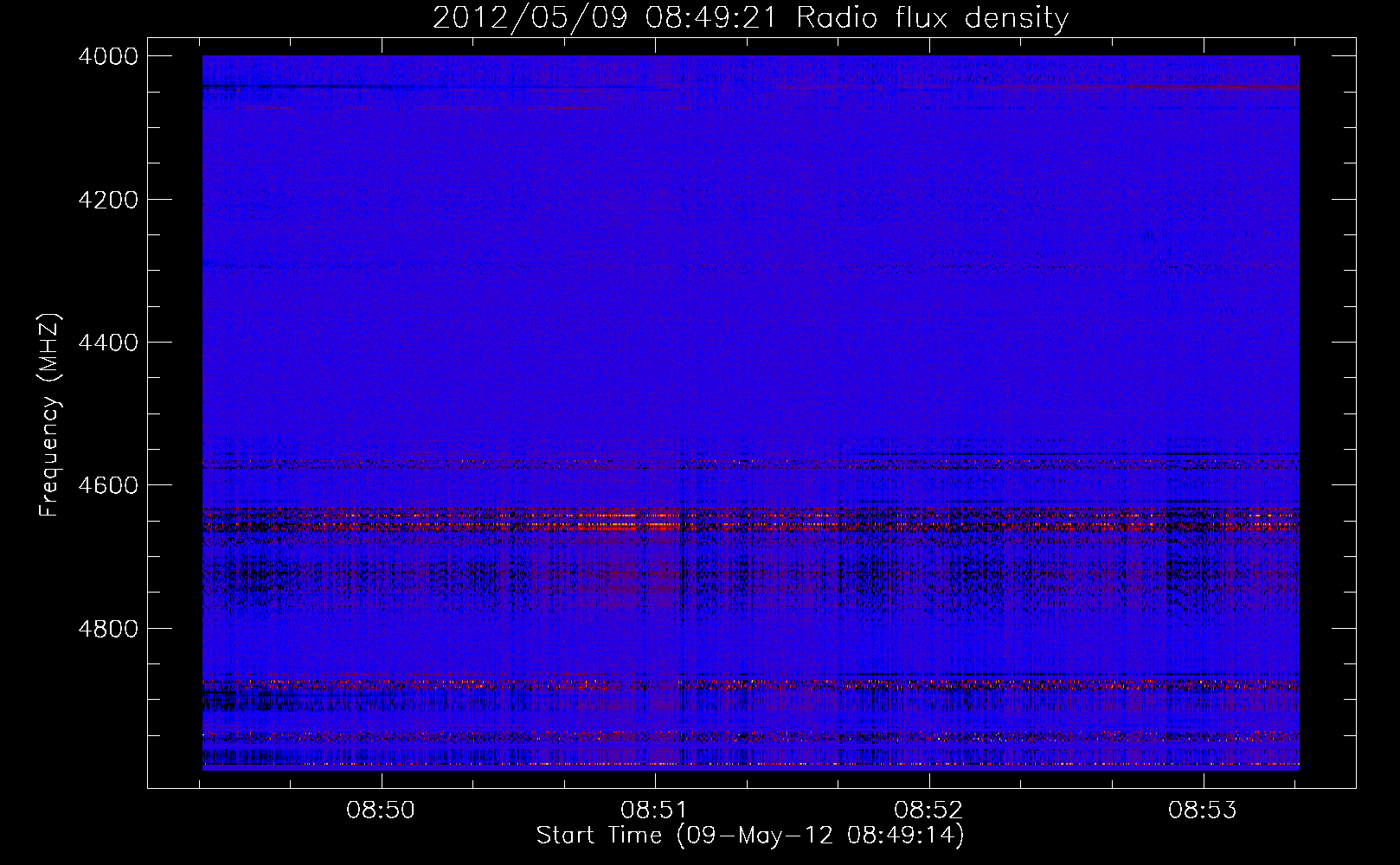Click the 4800 frequency tick label
The width and height of the screenshot is (1400, 865).
tap(108, 629)
